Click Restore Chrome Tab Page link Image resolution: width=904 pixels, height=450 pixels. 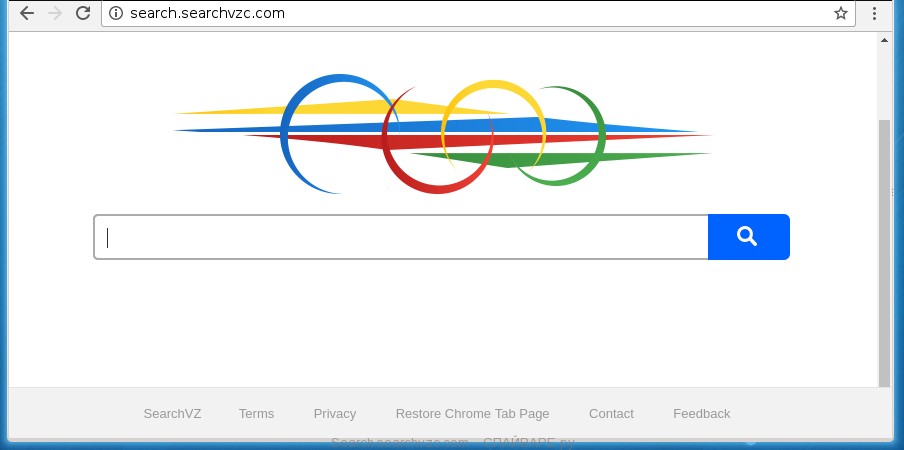[472, 414]
